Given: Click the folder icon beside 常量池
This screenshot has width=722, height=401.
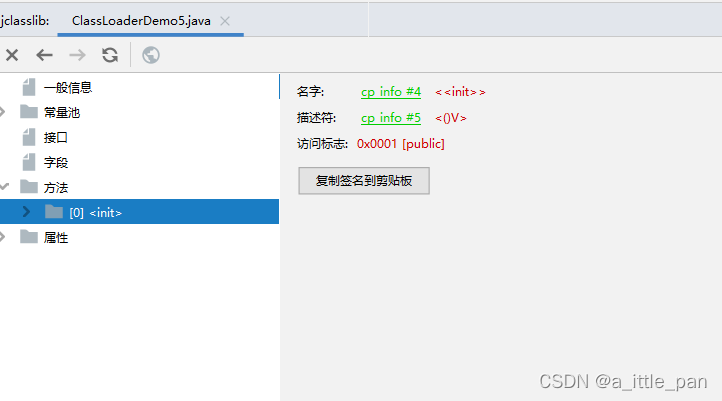Looking at the screenshot, I should (29, 111).
